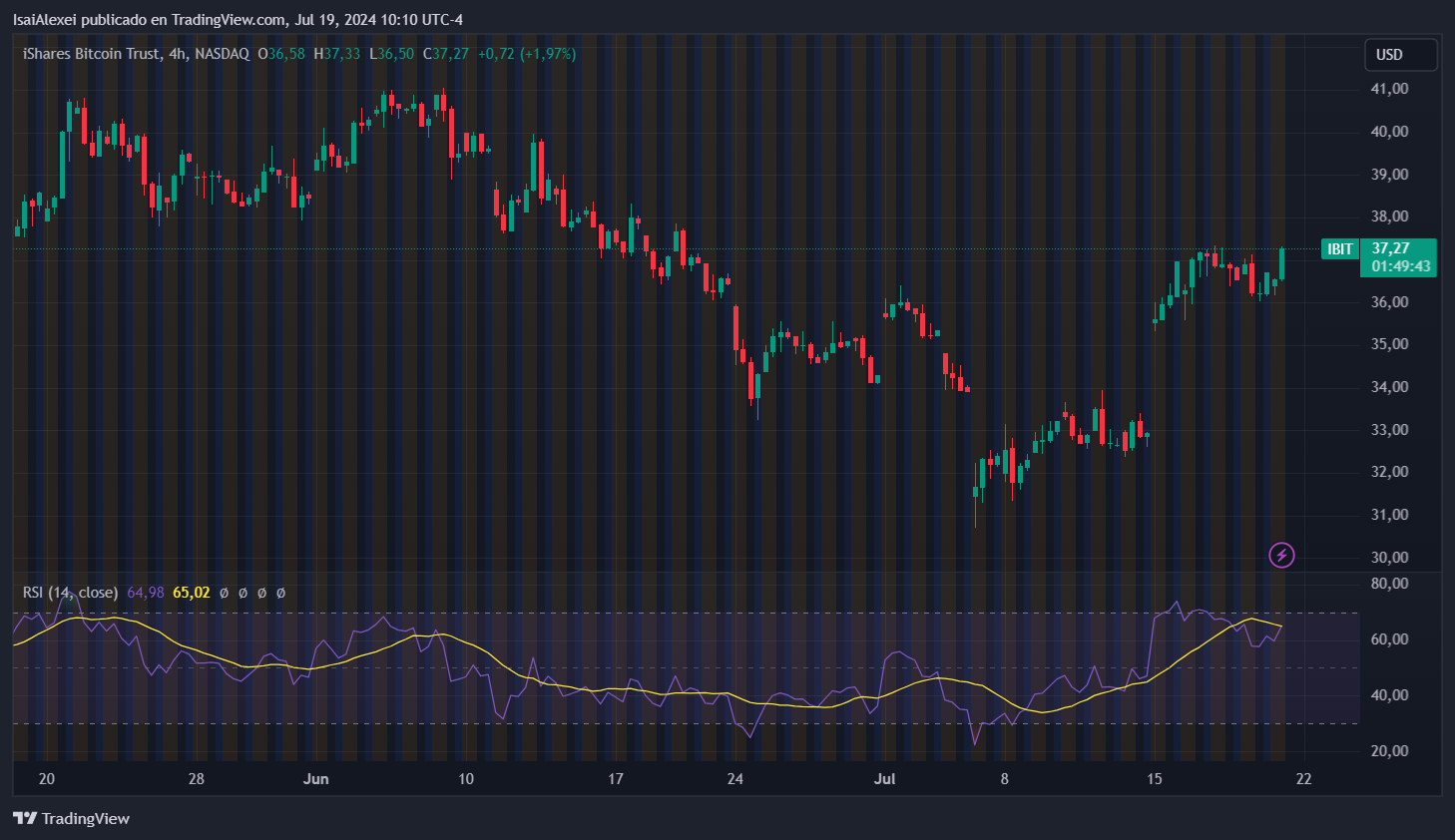Click the purple lightning bolt icon
This screenshot has width=1455, height=840.
[1281, 556]
